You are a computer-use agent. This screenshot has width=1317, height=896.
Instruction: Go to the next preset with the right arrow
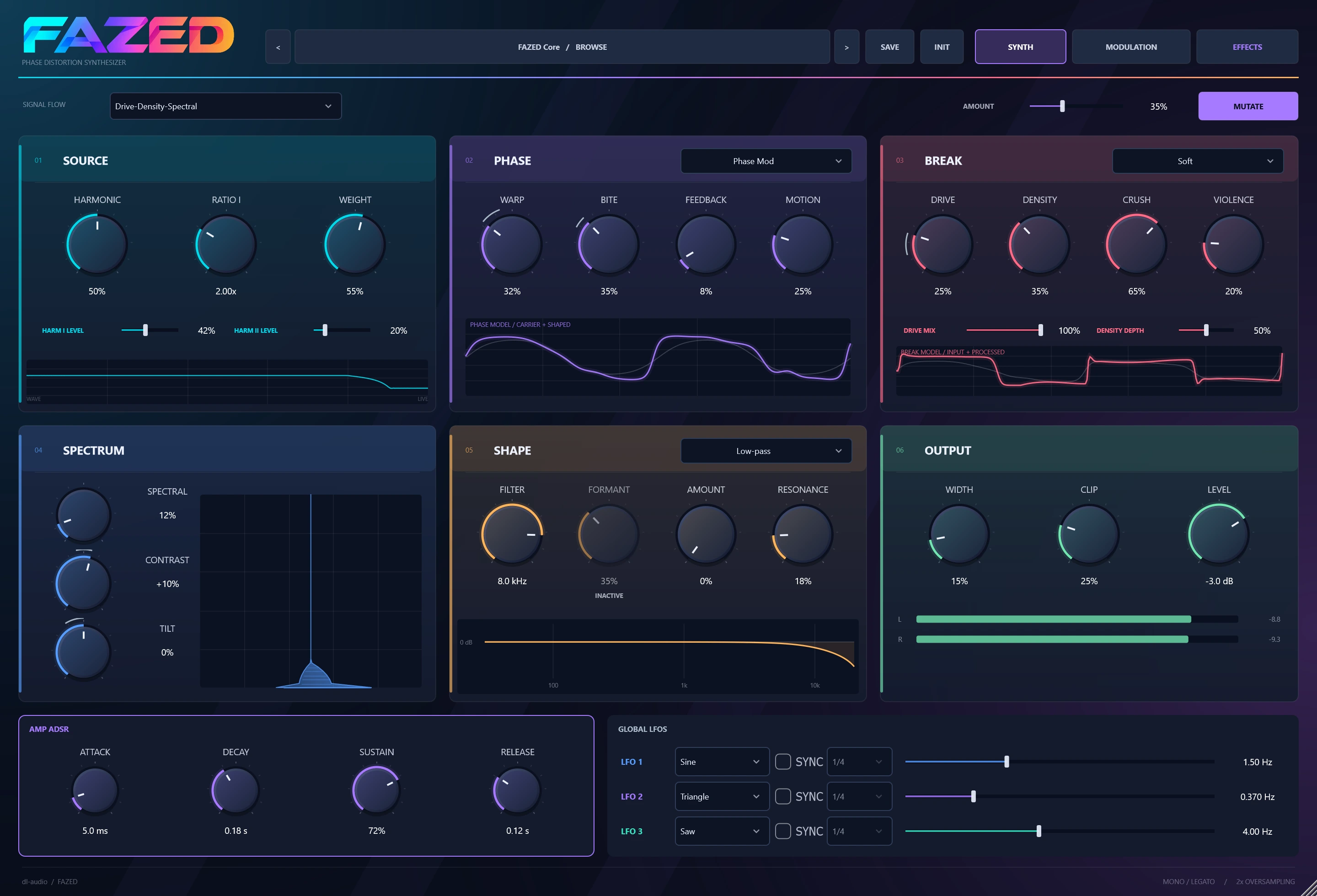pos(846,47)
